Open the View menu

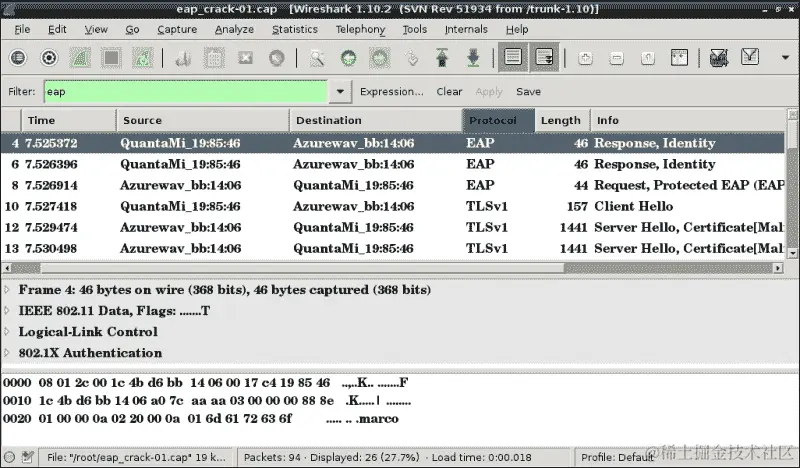pos(96,30)
